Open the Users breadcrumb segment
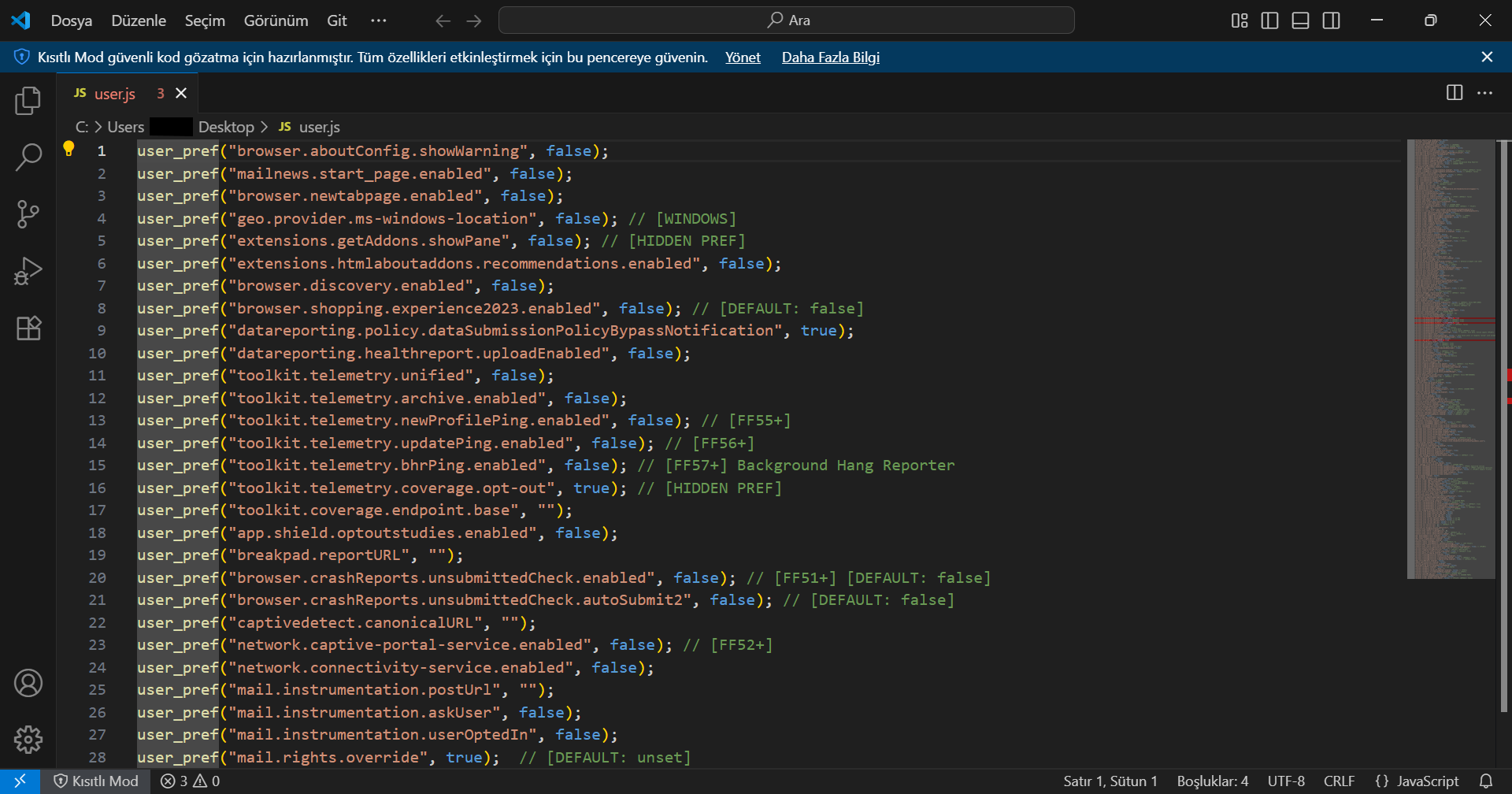The height and width of the screenshot is (794, 1512). [x=126, y=127]
